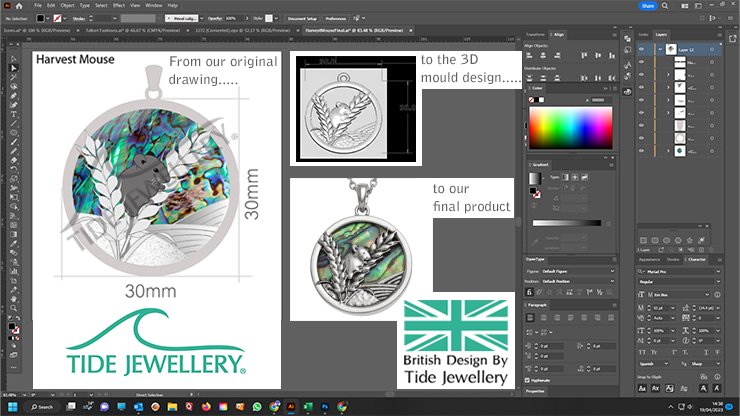Click Horizontal Align Center in Align panel
The image size is (740, 416).
543,55
